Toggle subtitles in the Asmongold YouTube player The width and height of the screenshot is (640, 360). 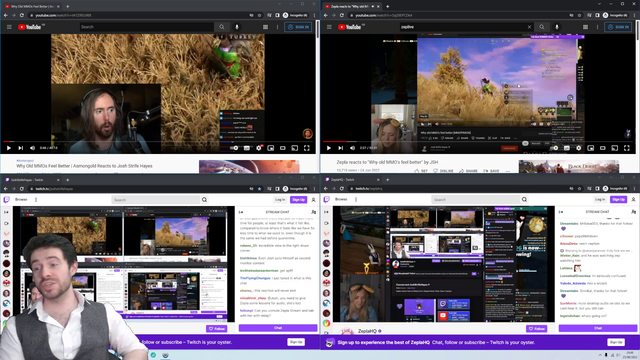[x=247, y=148]
